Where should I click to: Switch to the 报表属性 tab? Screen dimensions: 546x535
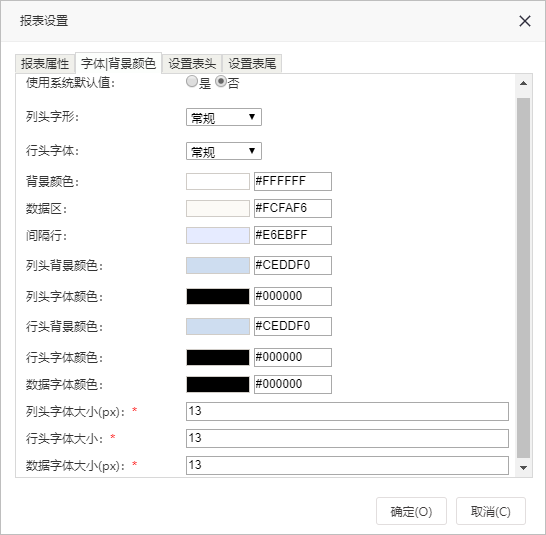(45, 64)
